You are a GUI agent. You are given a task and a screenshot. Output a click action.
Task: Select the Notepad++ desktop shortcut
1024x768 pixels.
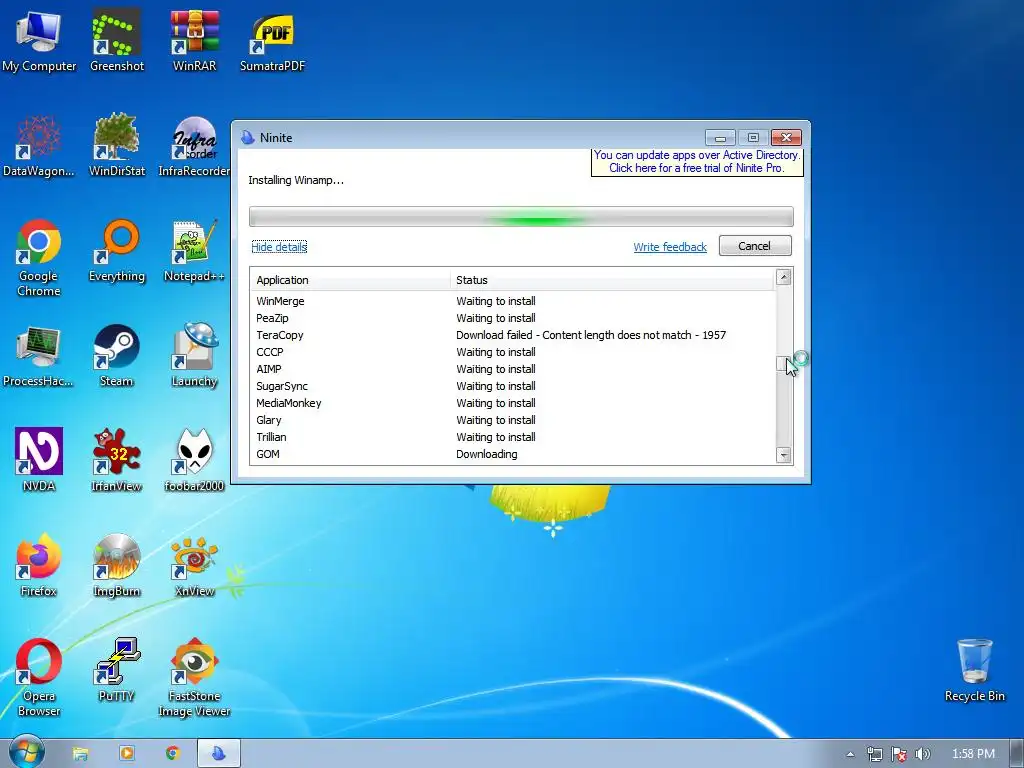coord(194,251)
